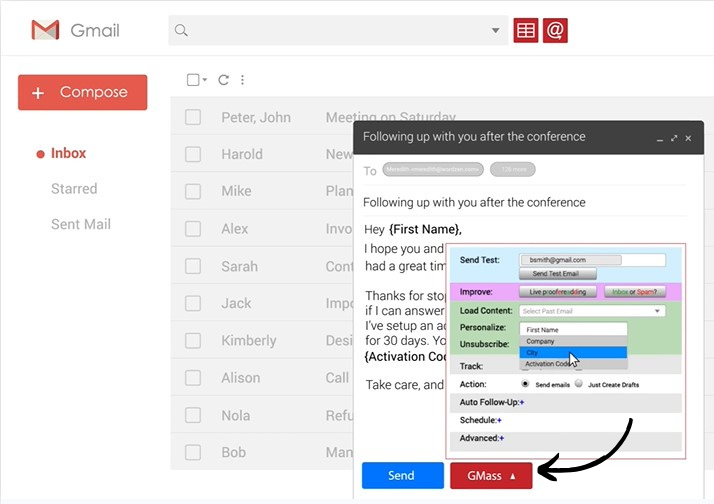
Task: Open the three-dot more options icon
Action: tap(242, 80)
